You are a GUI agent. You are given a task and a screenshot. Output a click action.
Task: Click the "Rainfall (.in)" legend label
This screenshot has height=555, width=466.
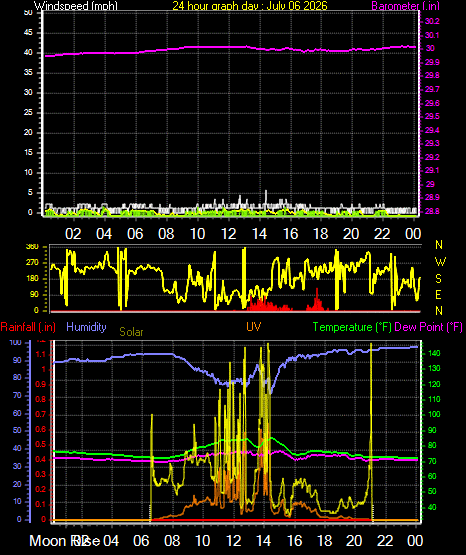[28, 327]
